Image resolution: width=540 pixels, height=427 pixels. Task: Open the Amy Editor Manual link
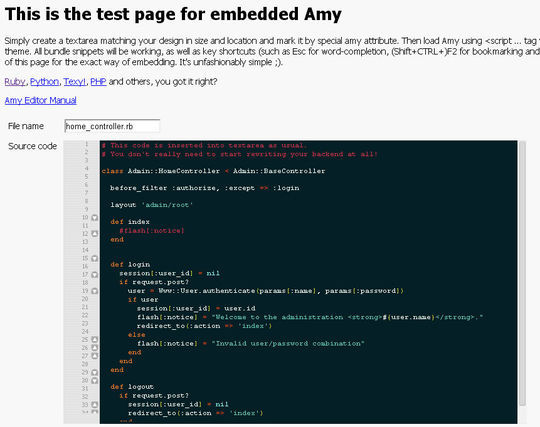(x=41, y=100)
